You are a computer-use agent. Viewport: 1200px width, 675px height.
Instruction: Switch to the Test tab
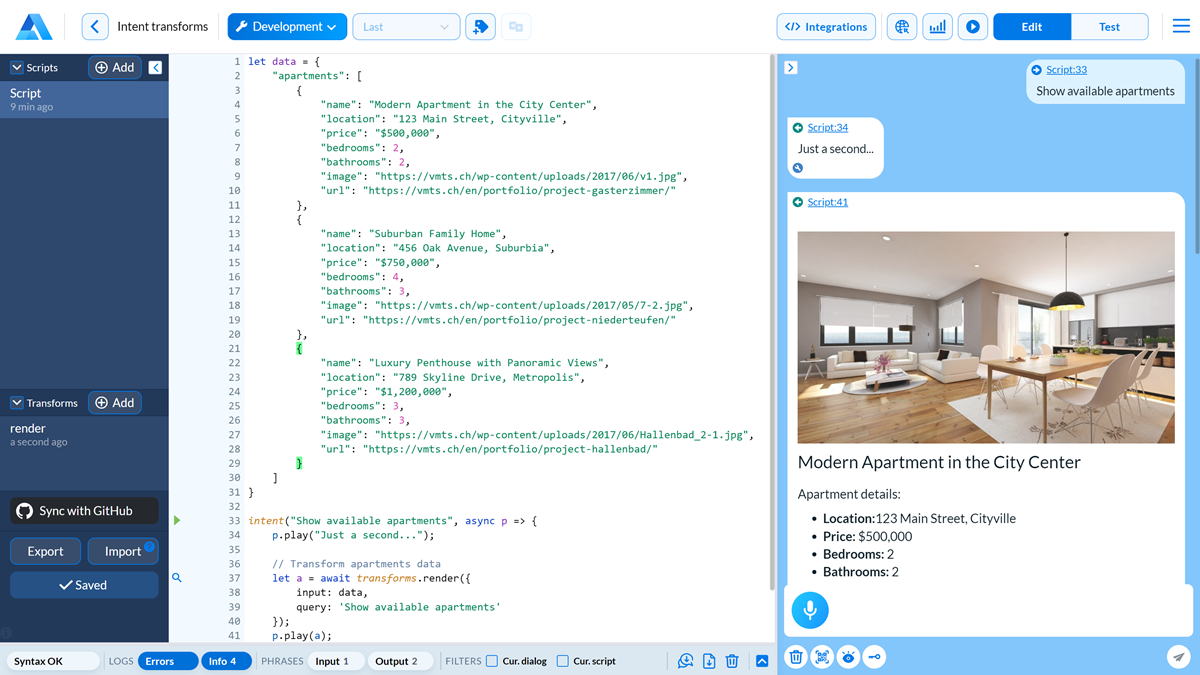1110,27
